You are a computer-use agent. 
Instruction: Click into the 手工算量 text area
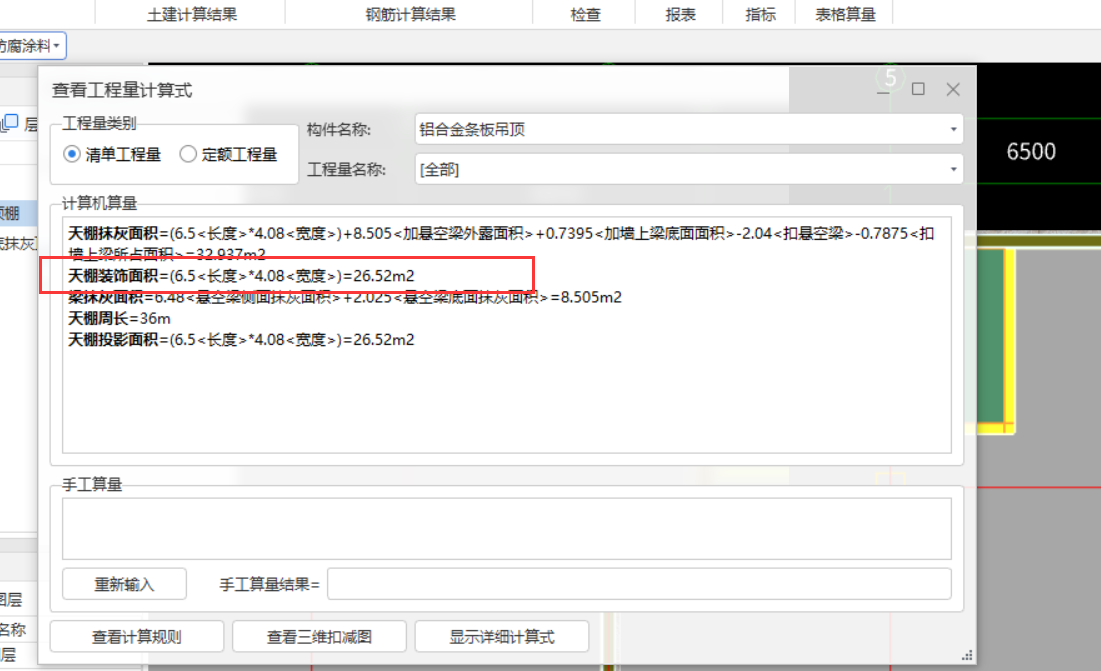[x=506, y=529]
